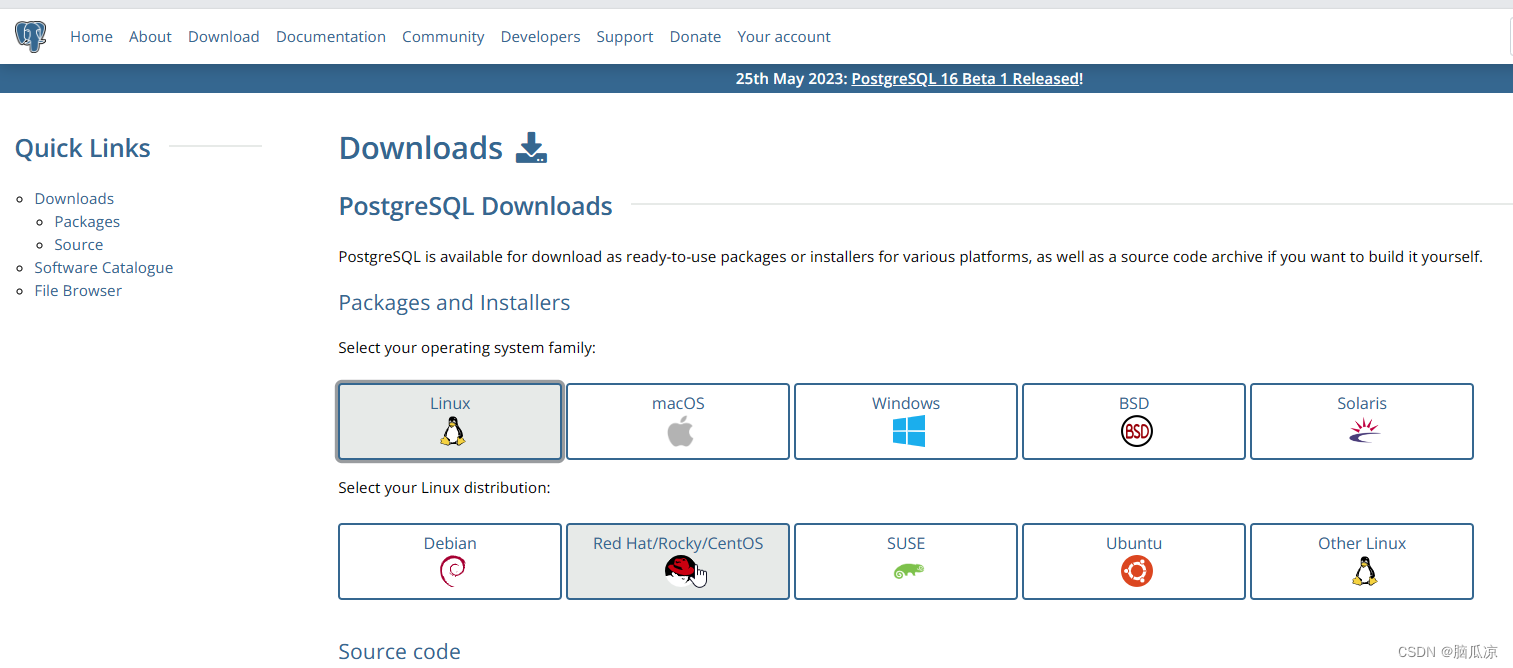The height and width of the screenshot is (668, 1513).
Task: Click 'Select your Linux distribution:' text
Action: coord(445,488)
